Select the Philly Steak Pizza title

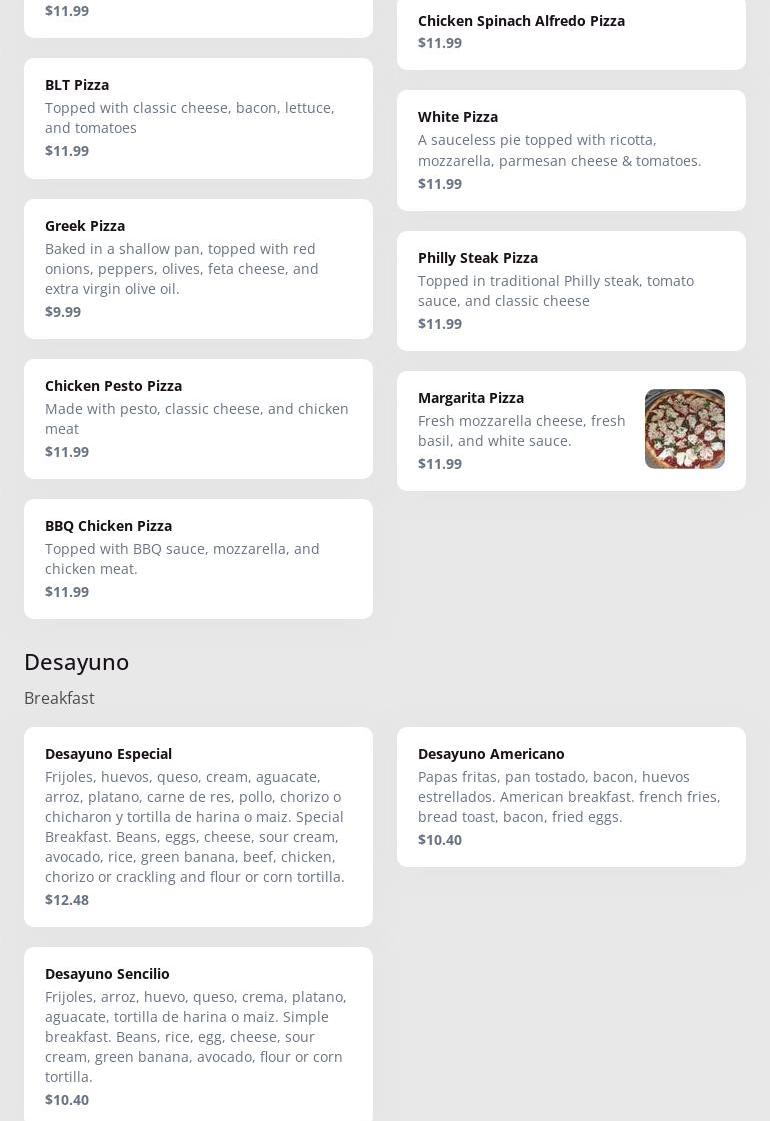click(x=478, y=258)
